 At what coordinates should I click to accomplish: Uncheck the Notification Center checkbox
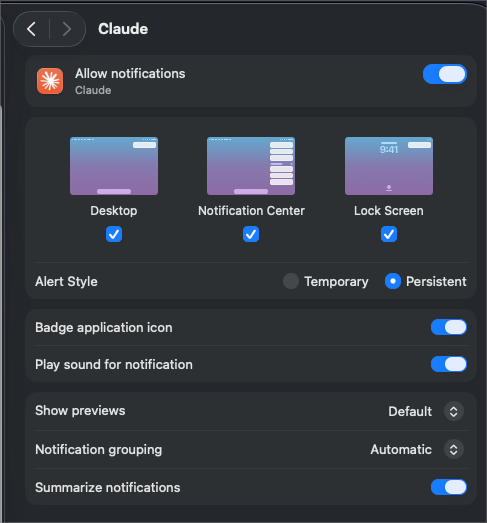pos(251,234)
